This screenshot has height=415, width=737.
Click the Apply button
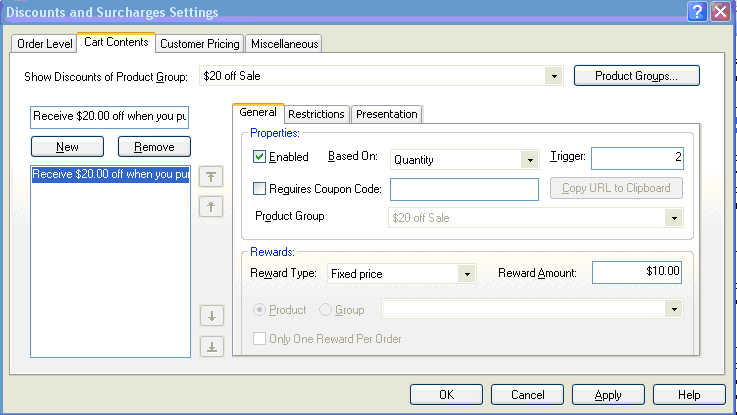(607, 395)
